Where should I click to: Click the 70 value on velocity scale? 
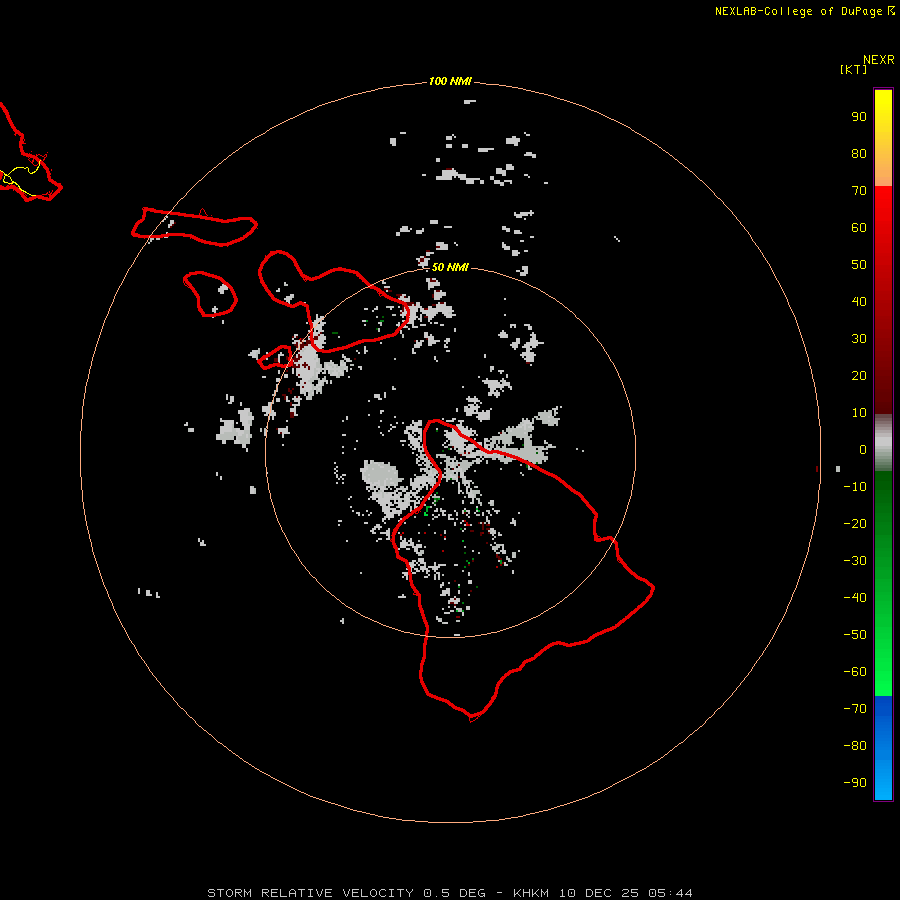tap(859, 191)
